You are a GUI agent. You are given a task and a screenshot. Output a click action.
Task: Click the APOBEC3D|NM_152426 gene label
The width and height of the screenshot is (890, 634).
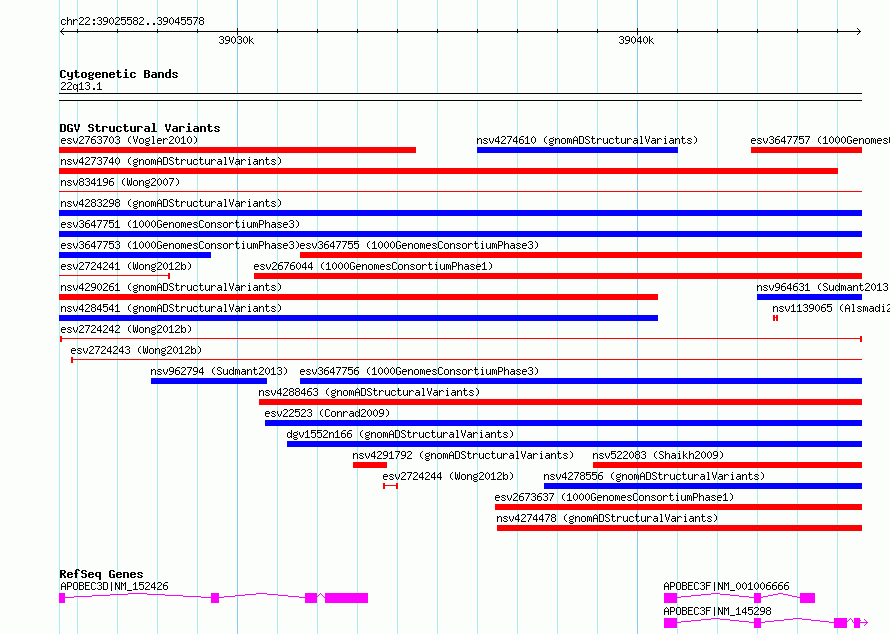tap(114, 586)
